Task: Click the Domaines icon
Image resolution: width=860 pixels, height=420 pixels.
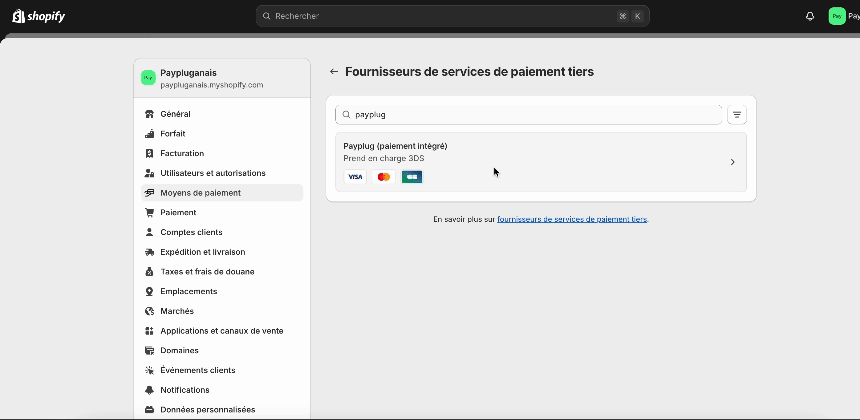Action: click(x=149, y=350)
